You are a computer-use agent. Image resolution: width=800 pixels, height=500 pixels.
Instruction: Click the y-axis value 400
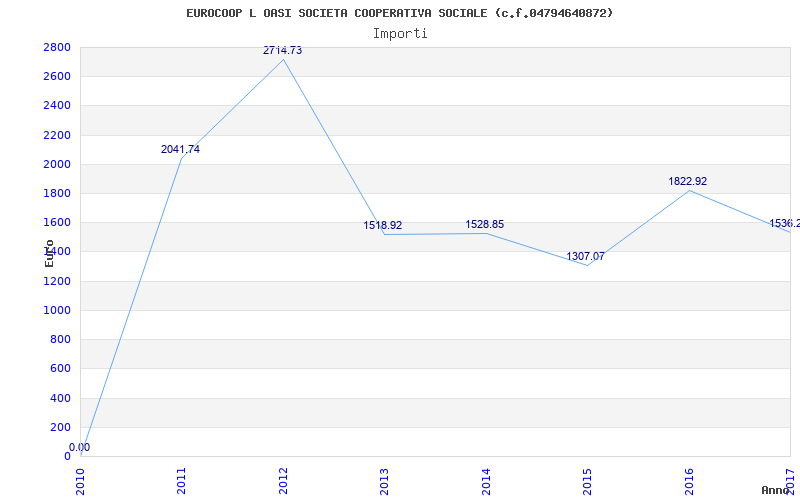point(61,398)
